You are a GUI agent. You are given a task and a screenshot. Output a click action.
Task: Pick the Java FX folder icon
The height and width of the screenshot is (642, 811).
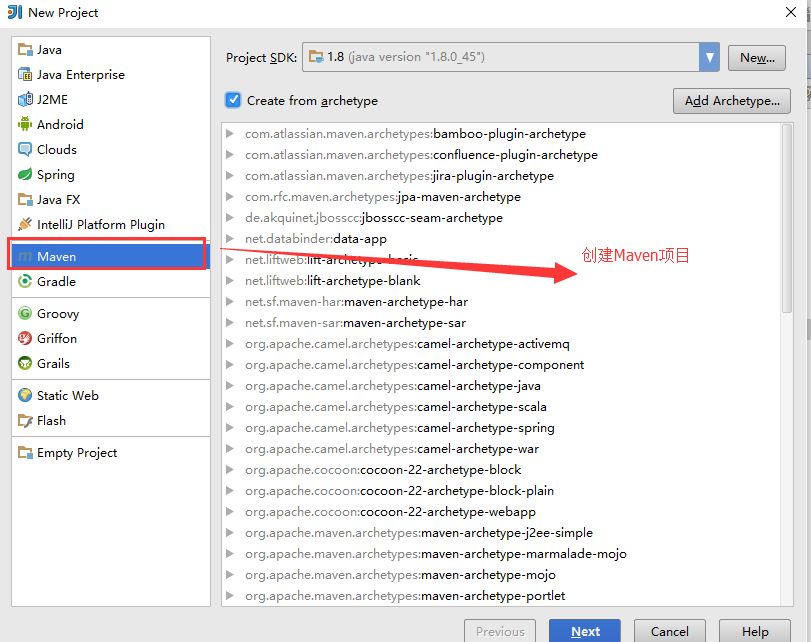click(x=25, y=199)
